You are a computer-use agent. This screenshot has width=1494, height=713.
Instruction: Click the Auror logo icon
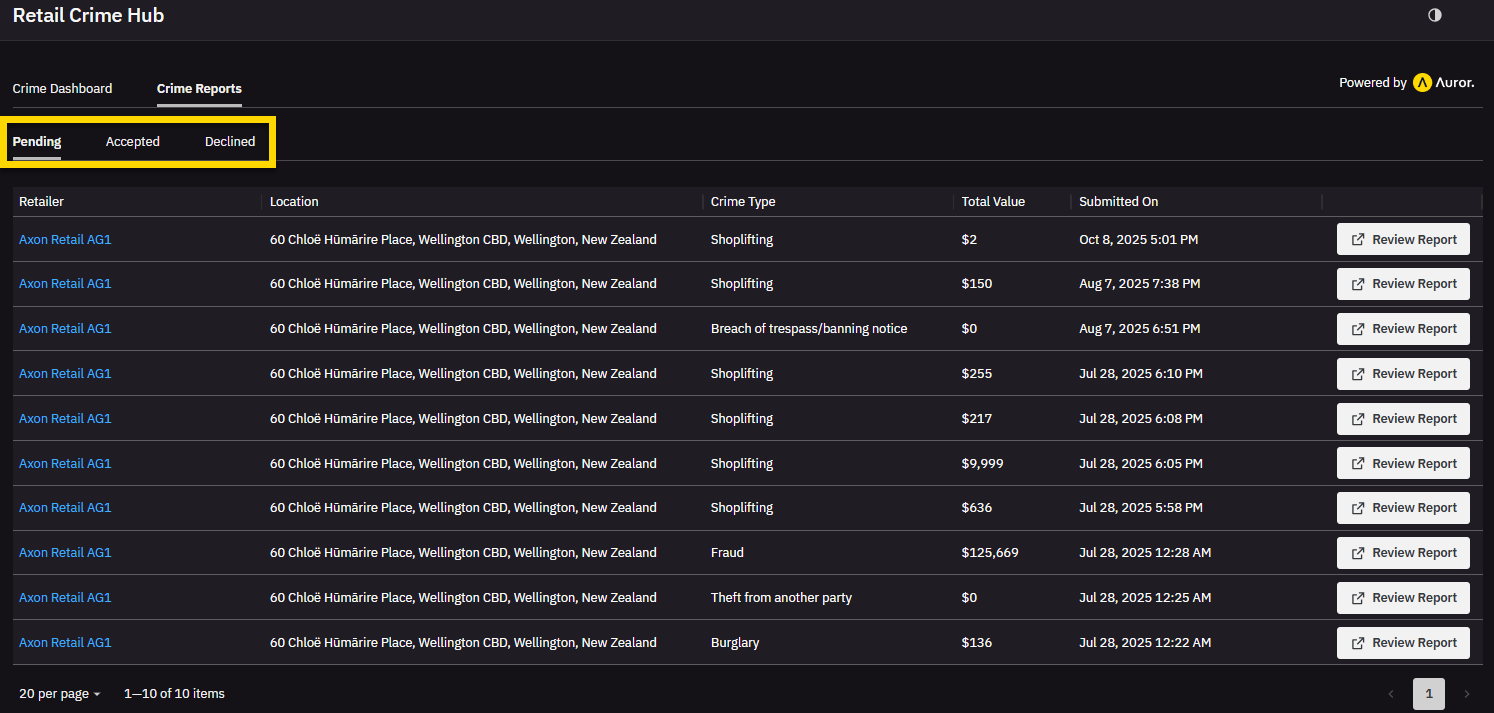pyautogui.click(x=1422, y=83)
